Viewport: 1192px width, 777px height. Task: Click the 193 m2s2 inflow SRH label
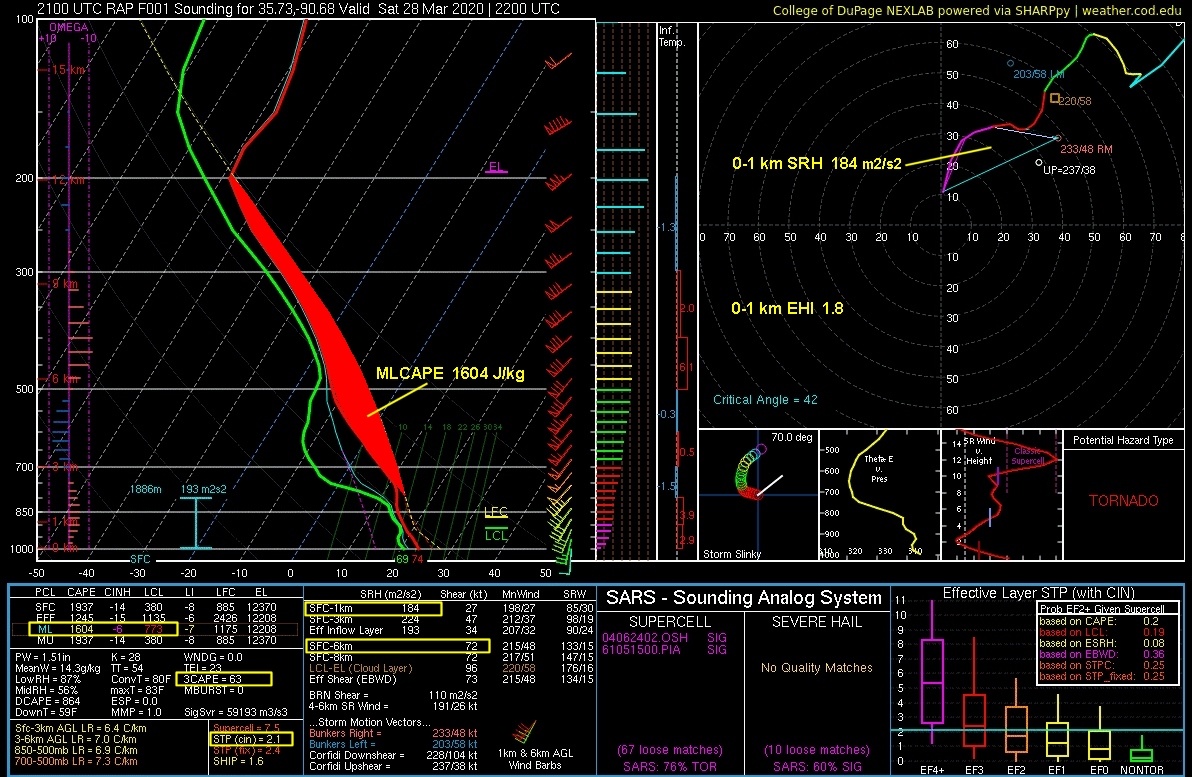(203, 489)
